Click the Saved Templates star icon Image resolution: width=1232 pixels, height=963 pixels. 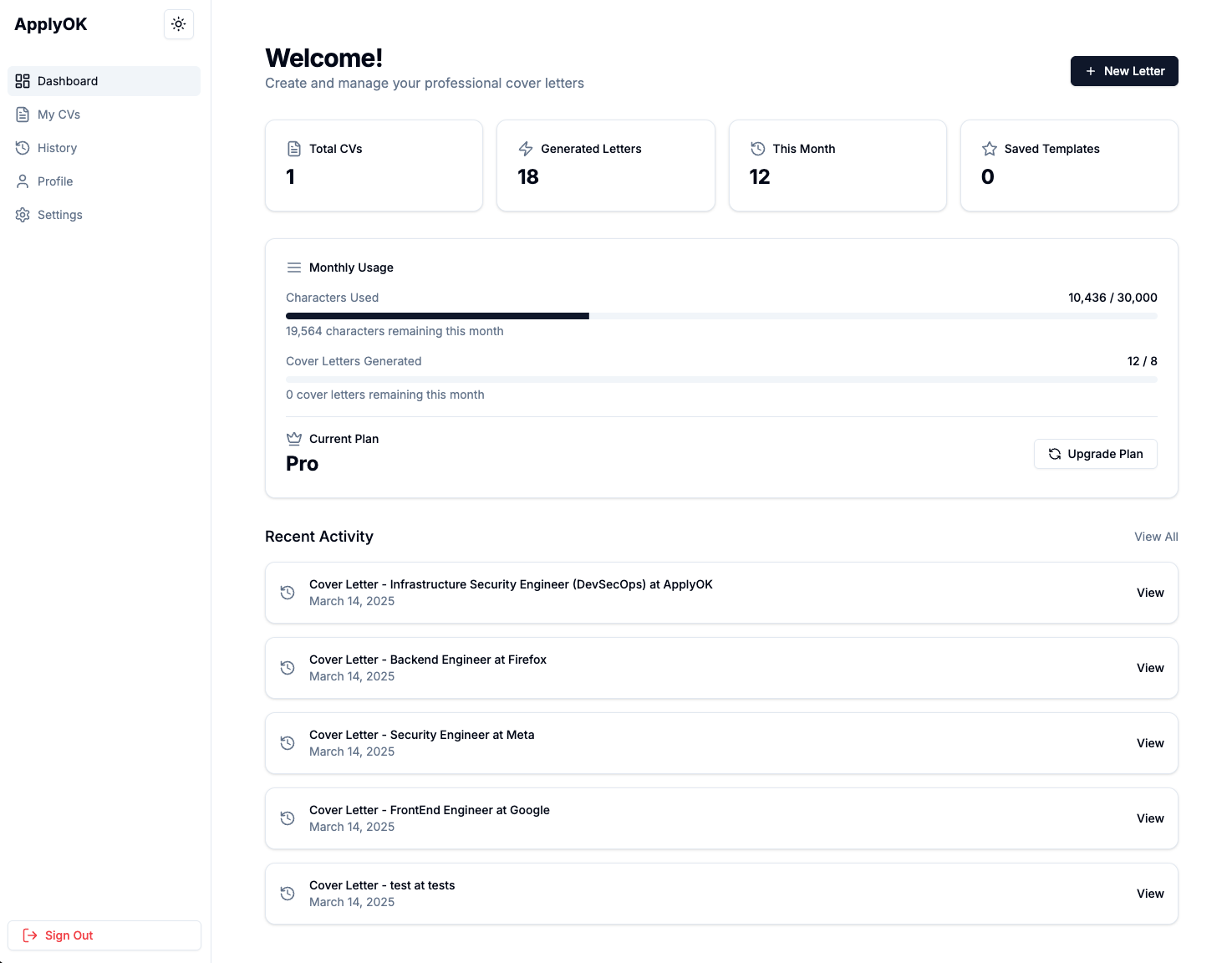click(x=990, y=149)
